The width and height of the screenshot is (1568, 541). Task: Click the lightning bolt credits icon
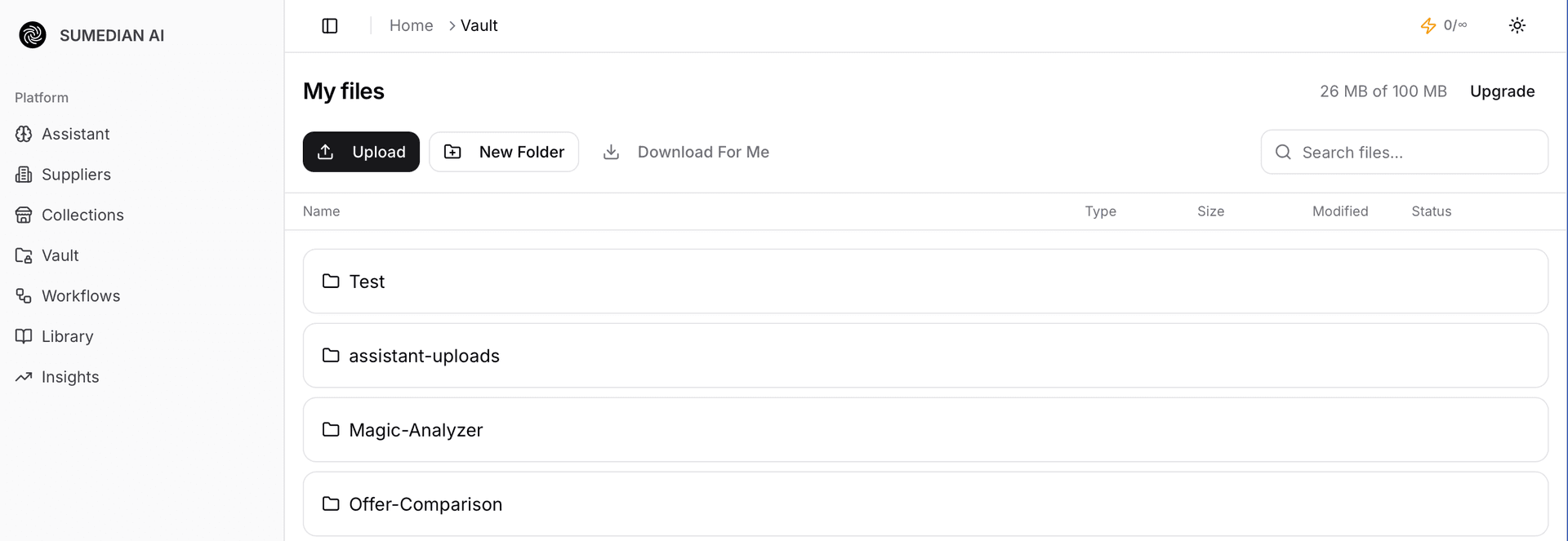[1428, 26]
